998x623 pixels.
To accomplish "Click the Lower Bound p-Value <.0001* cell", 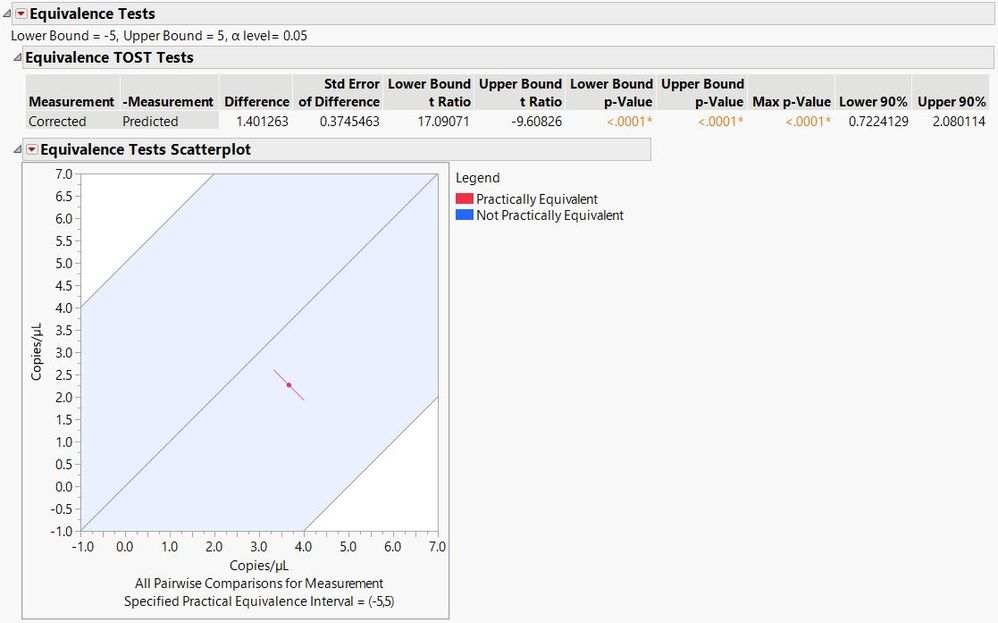I will tap(629, 122).
